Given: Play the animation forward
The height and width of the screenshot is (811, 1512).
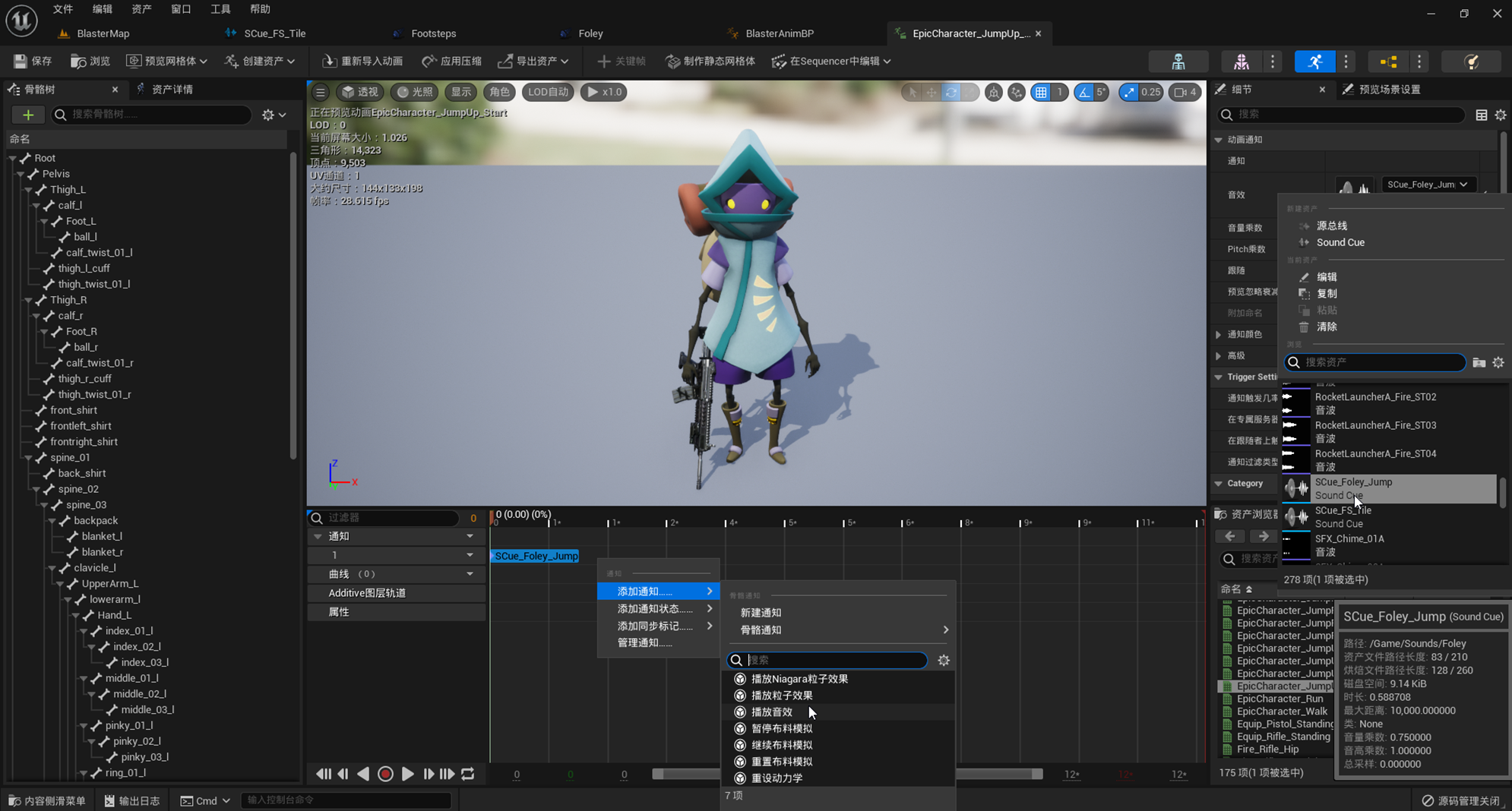Looking at the screenshot, I should pyautogui.click(x=407, y=774).
